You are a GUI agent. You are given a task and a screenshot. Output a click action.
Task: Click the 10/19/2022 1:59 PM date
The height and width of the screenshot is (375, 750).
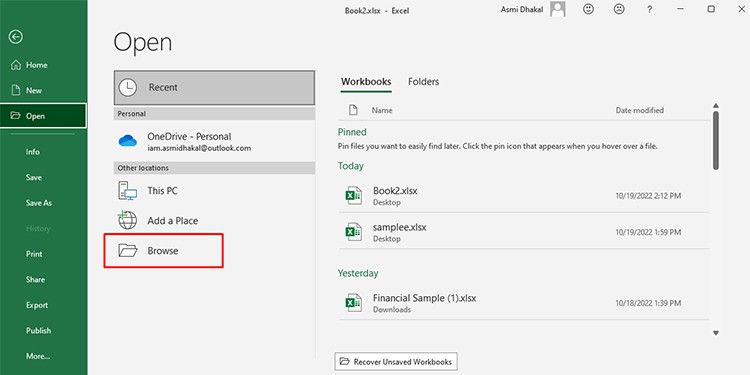[648, 232]
